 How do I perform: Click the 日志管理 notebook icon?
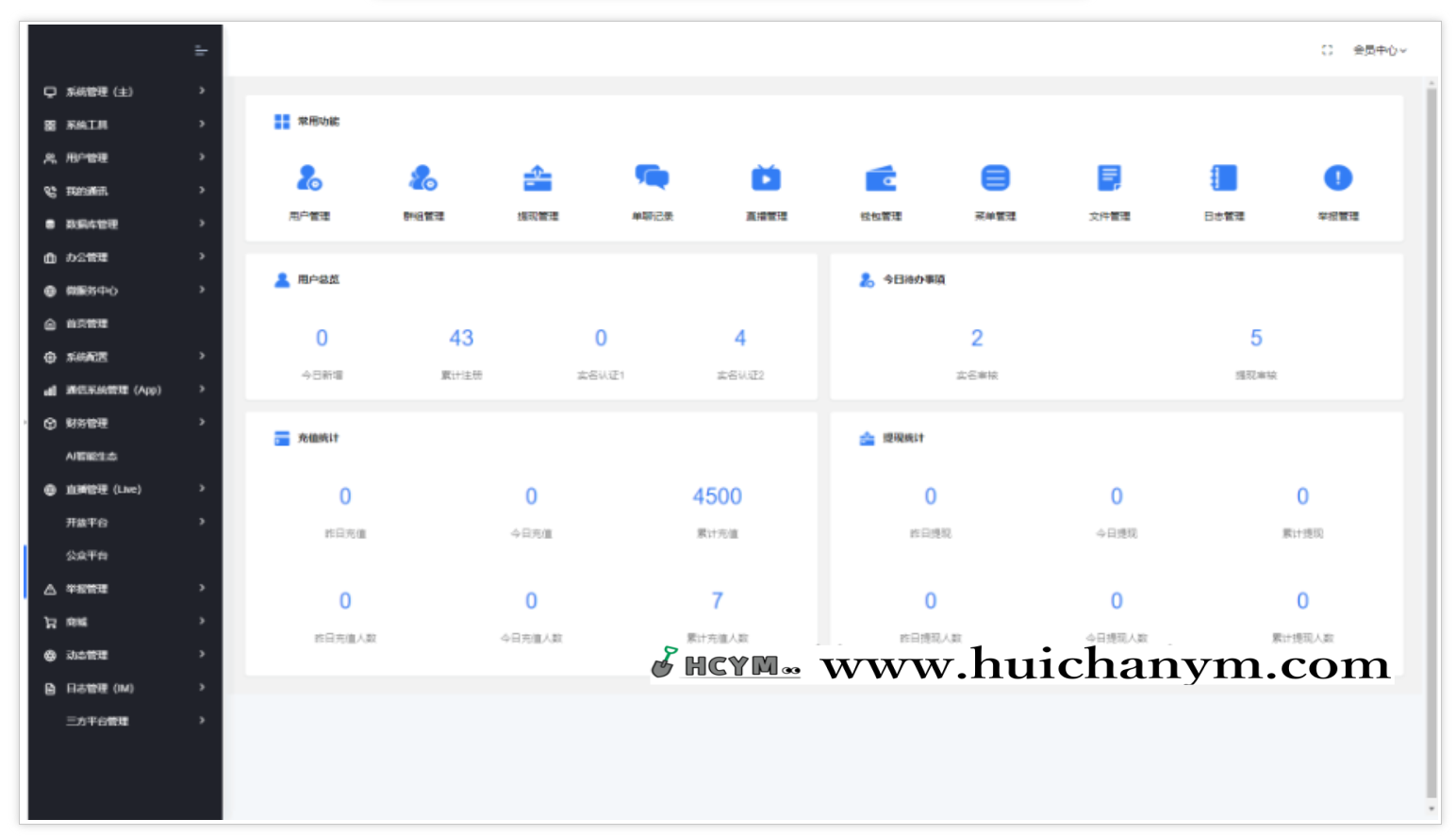coord(1223,178)
